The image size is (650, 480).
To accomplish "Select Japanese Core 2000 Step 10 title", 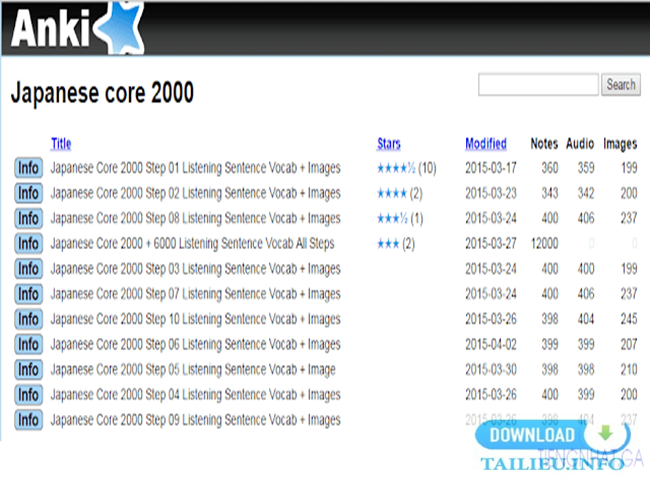I will point(195,319).
